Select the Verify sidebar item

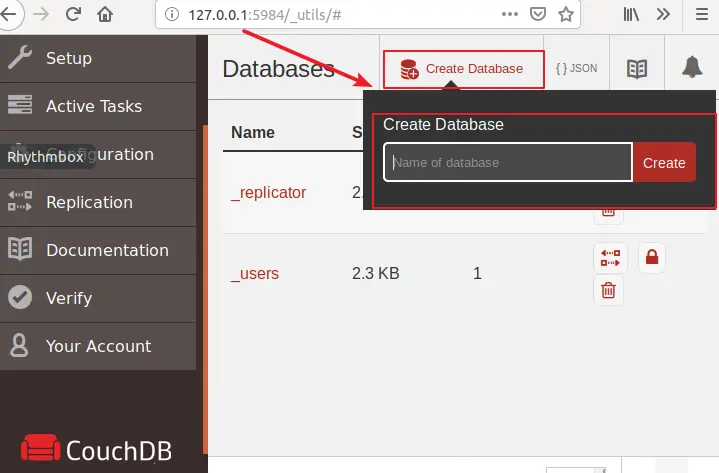(x=98, y=298)
